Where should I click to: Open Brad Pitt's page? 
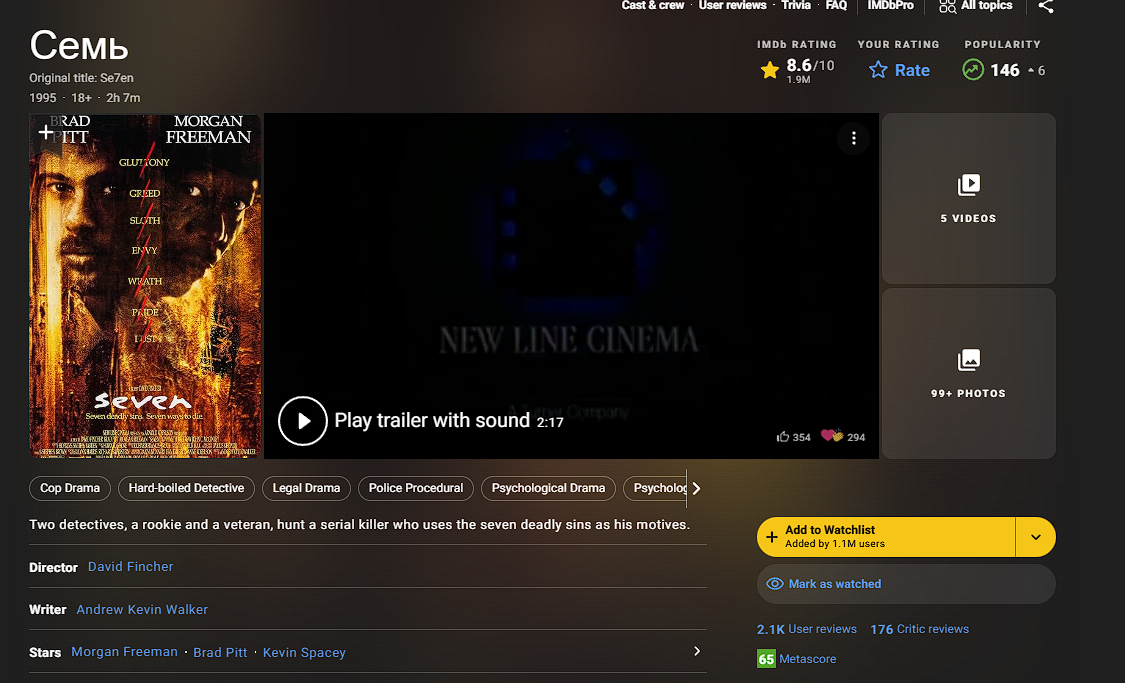pyautogui.click(x=220, y=653)
